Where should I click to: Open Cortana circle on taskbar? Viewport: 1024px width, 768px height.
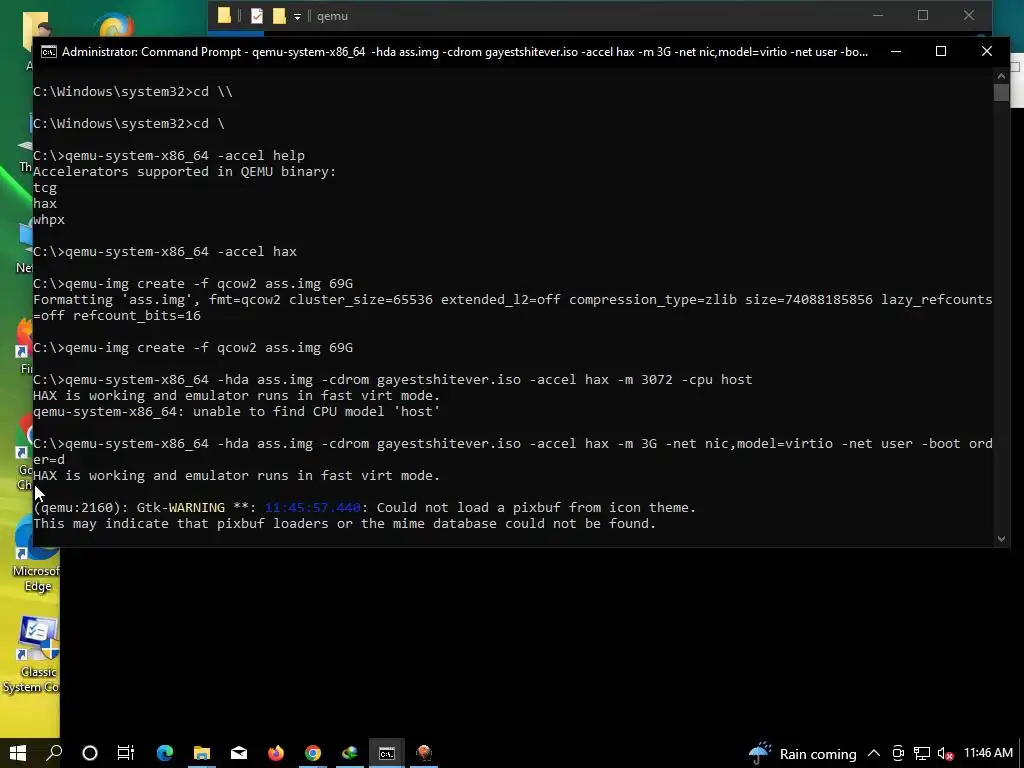(x=90, y=753)
